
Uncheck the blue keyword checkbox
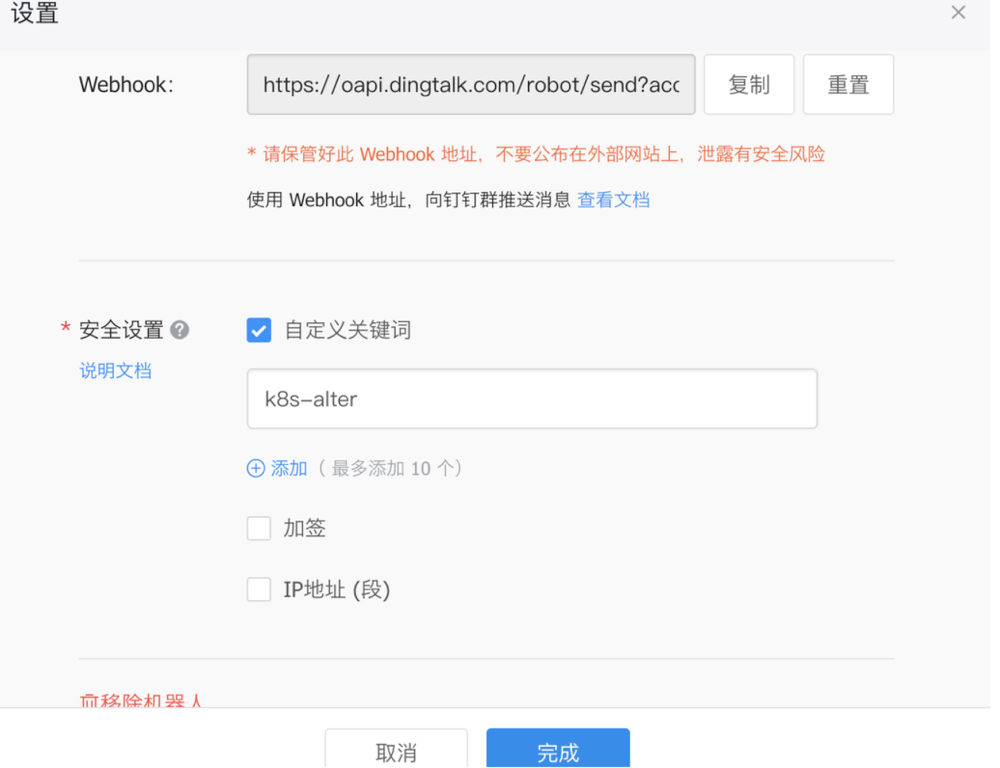[x=258, y=330]
